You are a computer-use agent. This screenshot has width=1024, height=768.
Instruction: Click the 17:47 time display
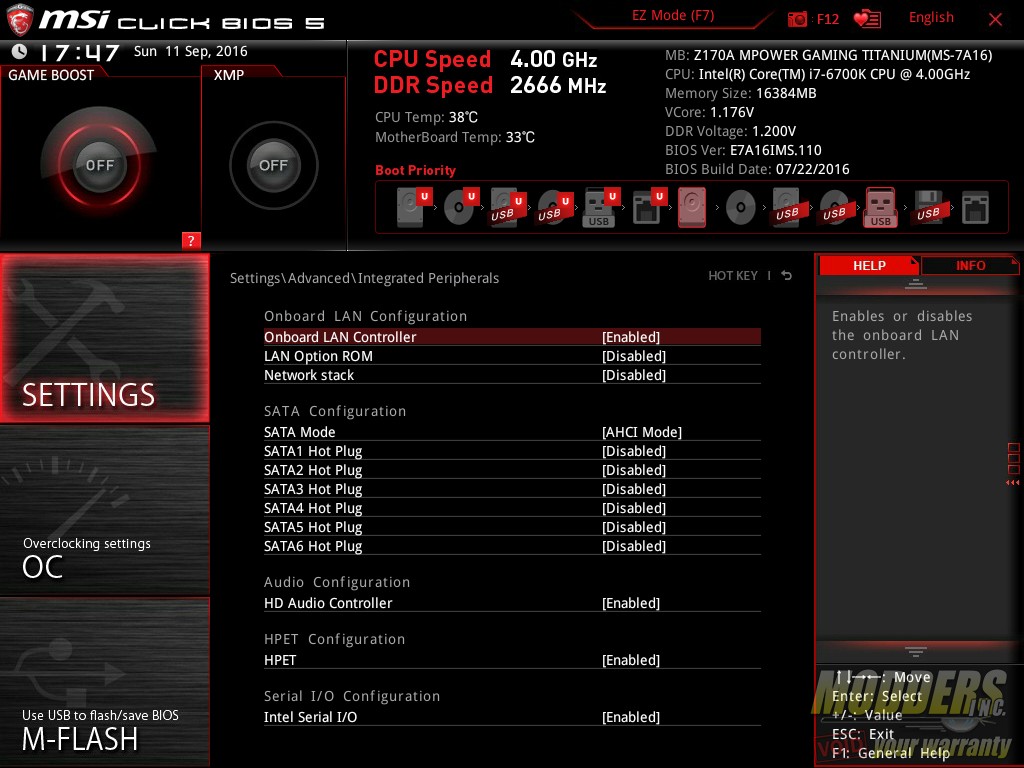80,52
